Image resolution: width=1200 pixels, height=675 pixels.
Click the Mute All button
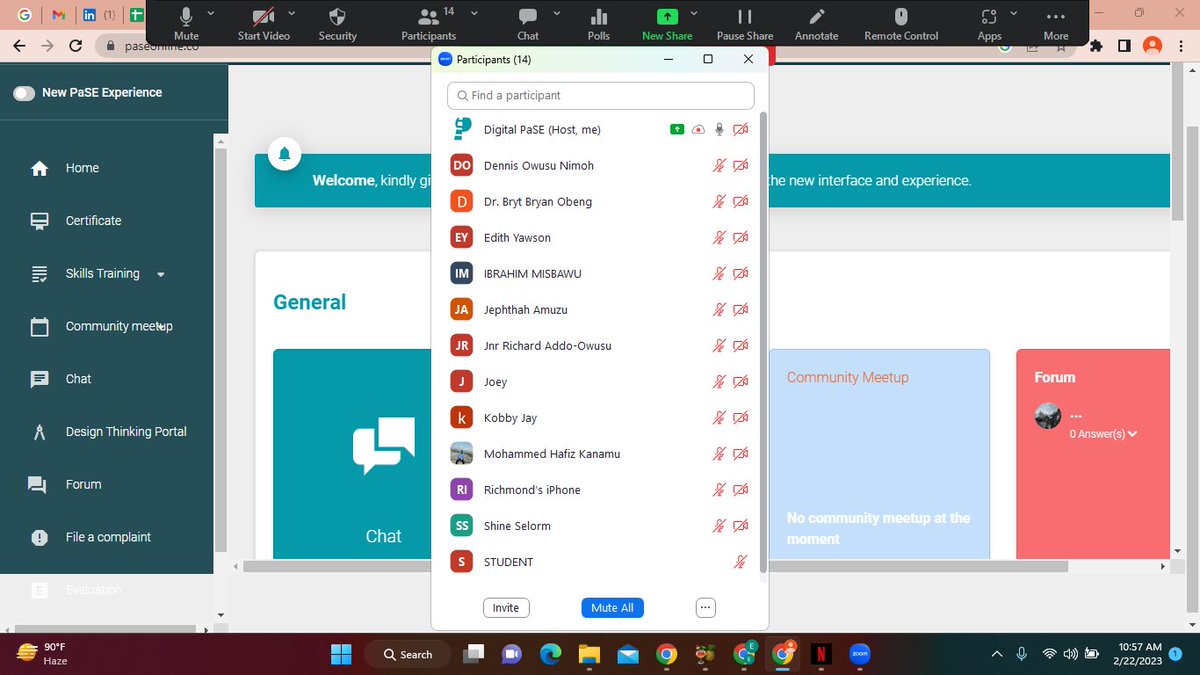point(612,608)
